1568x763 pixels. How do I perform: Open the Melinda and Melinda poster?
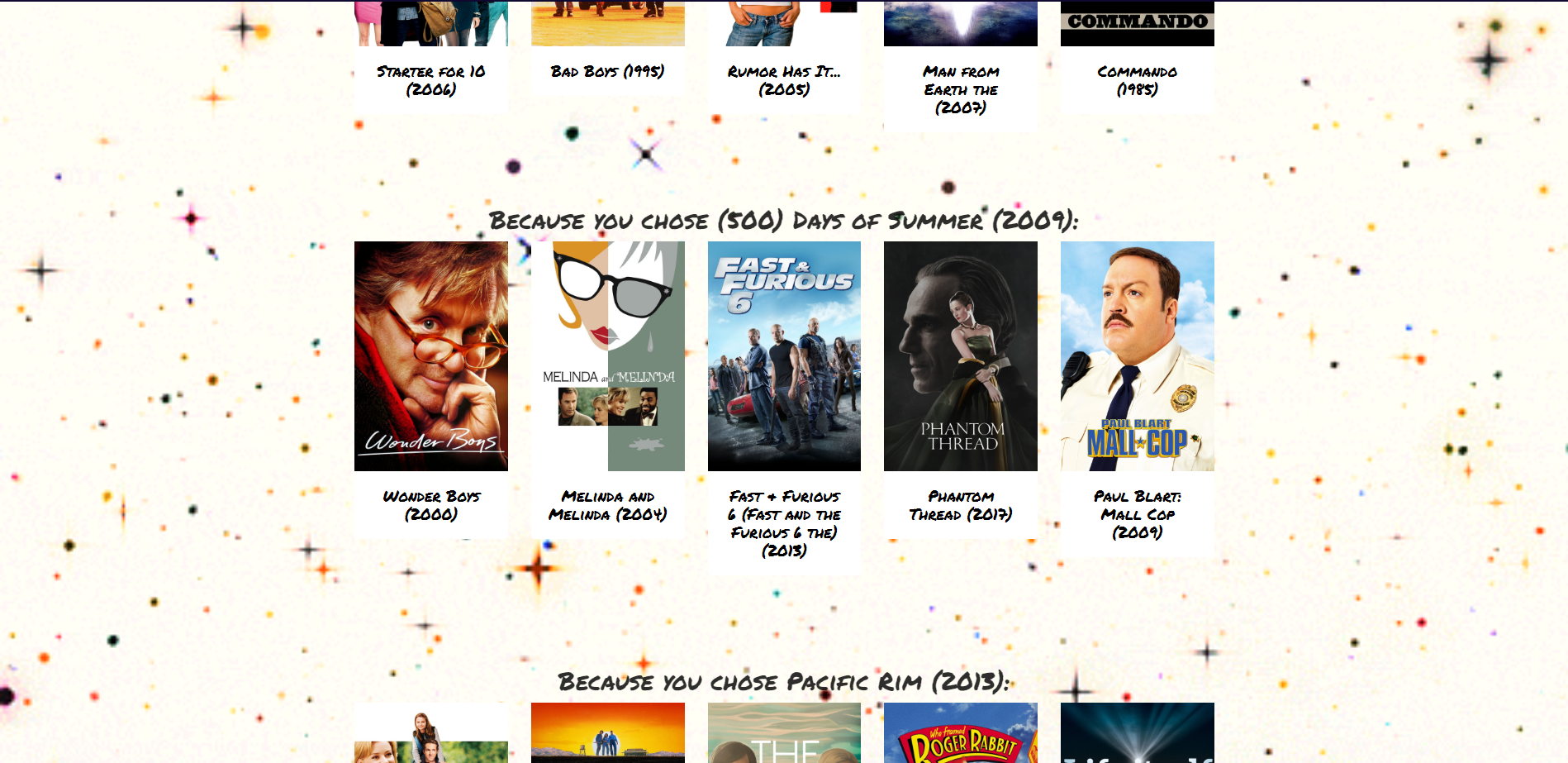607,356
